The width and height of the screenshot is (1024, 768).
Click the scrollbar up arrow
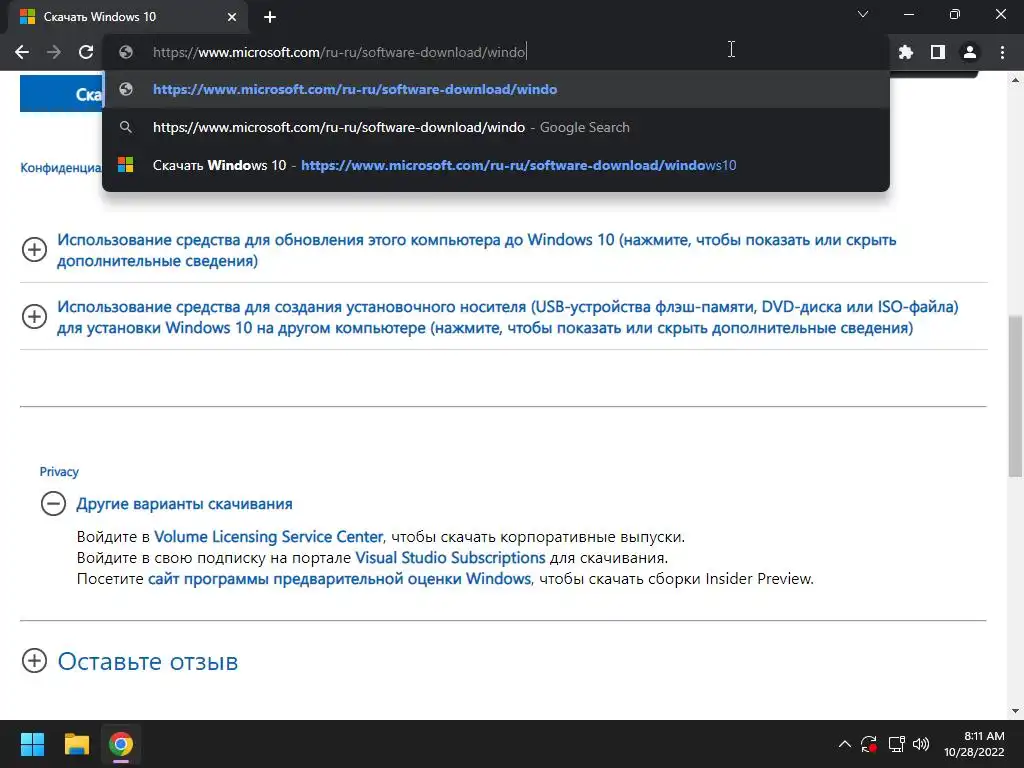coord(1015,80)
